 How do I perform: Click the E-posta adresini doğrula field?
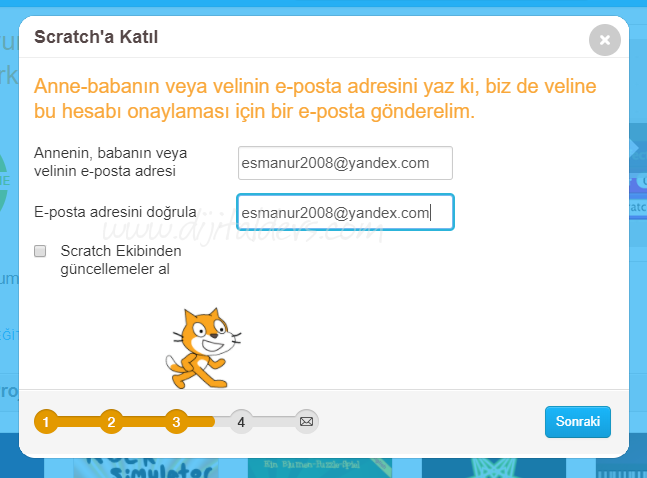pos(345,212)
